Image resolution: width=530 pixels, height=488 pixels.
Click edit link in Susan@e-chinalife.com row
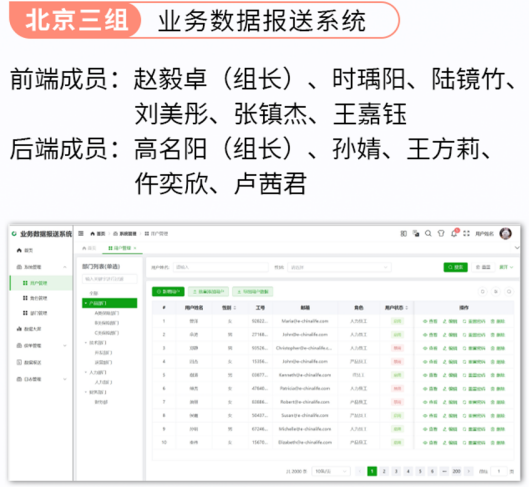point(450,416)
